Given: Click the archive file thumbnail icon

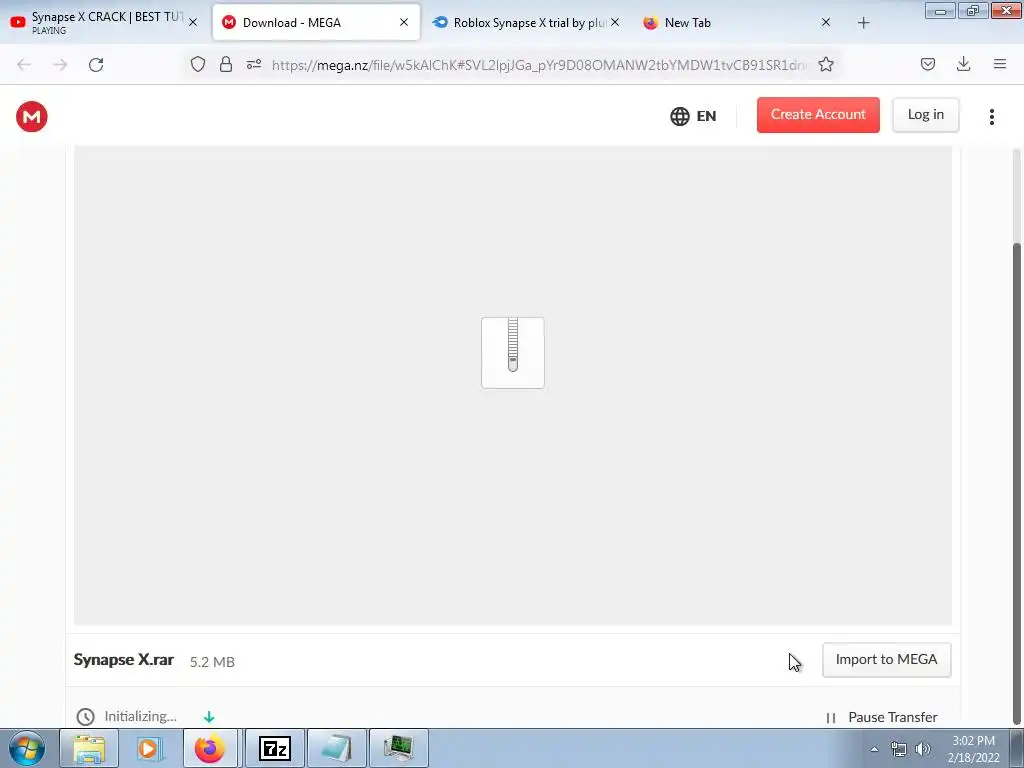Looking at the screenshot, I should tap(513, 353).
